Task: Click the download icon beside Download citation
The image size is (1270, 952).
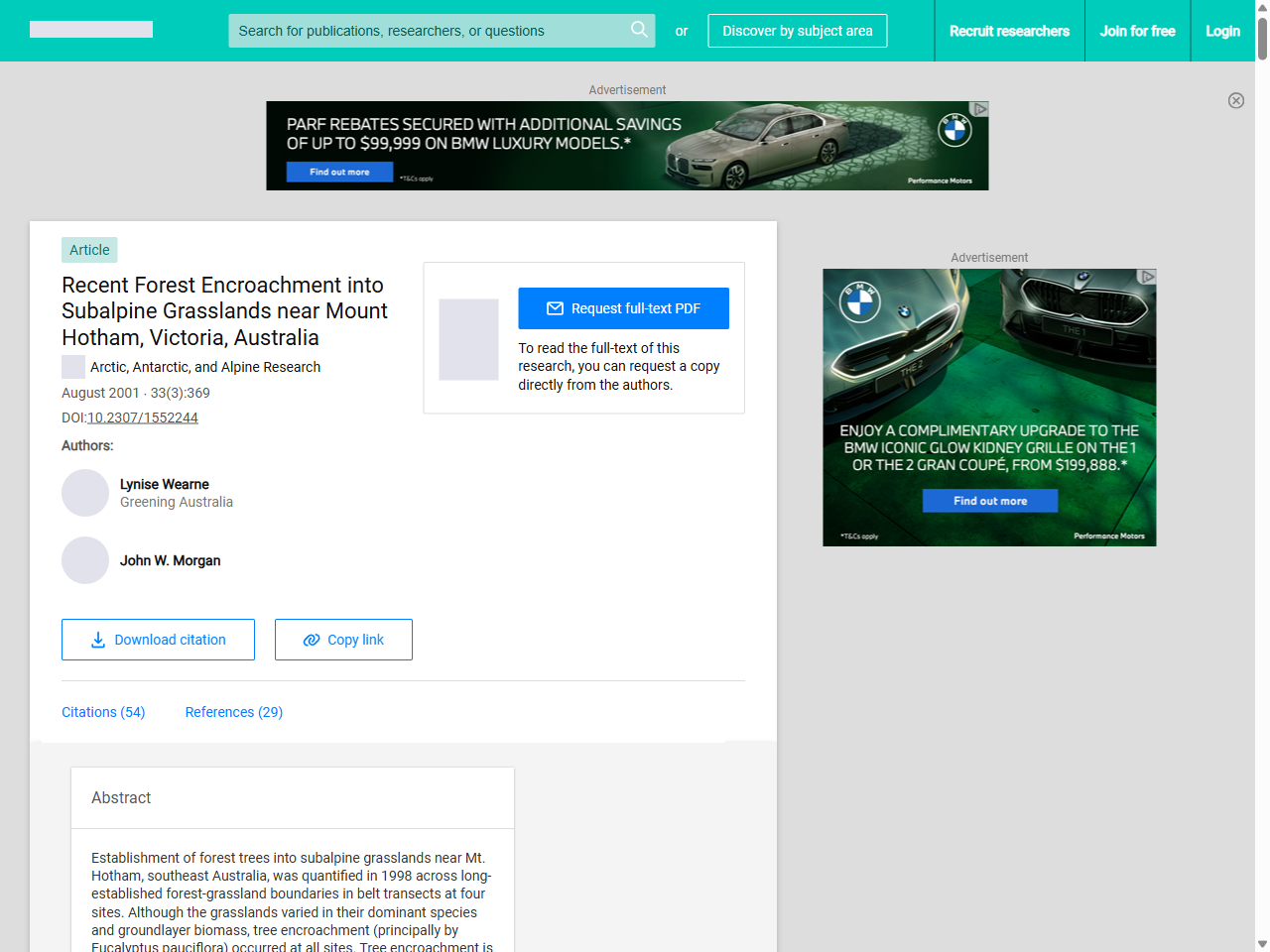Action: point(97,640)
